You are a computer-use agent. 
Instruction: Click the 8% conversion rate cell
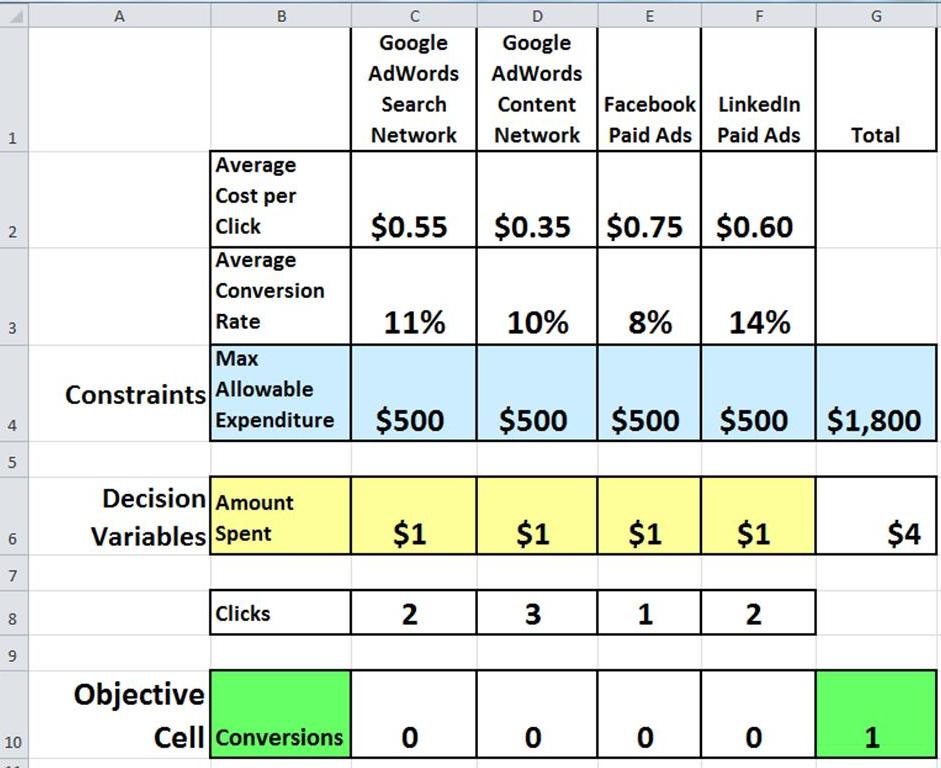point(649,296)
